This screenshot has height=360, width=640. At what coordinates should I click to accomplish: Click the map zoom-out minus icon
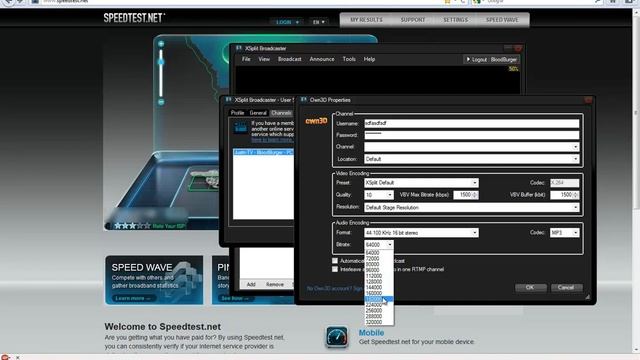161,102
